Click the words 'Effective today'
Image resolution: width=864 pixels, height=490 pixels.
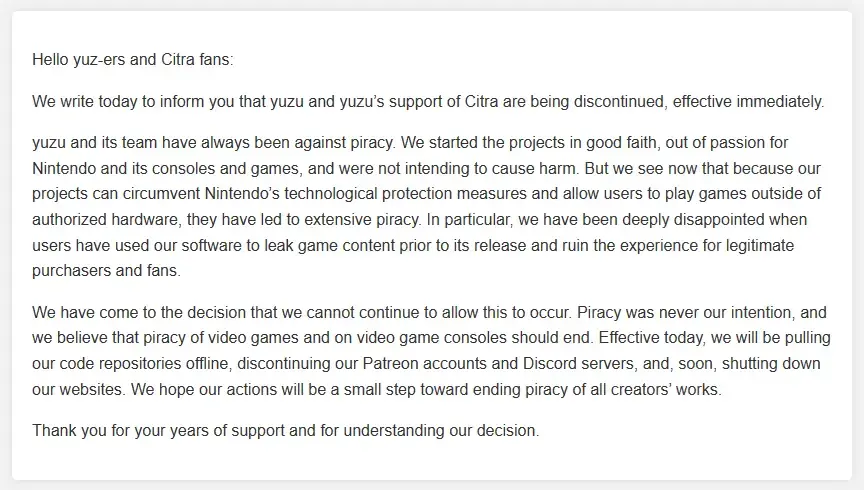[x=652, y=337]
